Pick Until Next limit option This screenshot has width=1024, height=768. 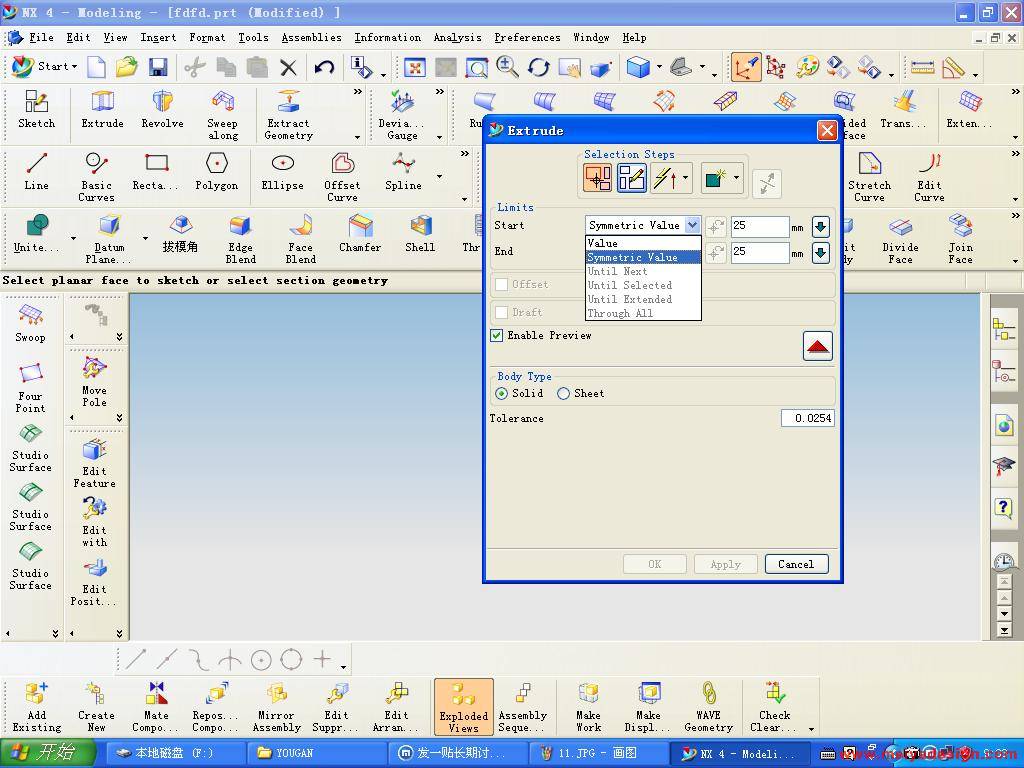[643, 271]
